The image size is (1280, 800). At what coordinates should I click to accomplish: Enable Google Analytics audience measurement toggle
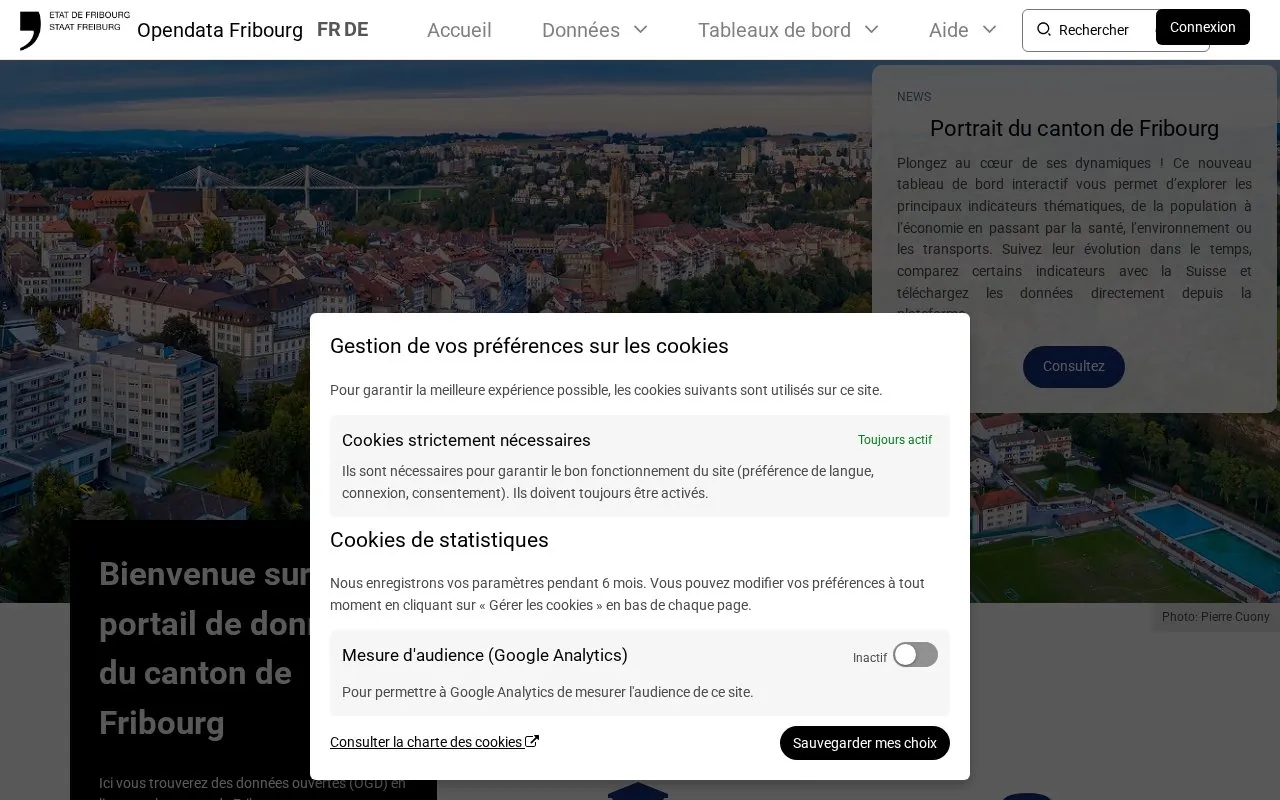point(915,655)
